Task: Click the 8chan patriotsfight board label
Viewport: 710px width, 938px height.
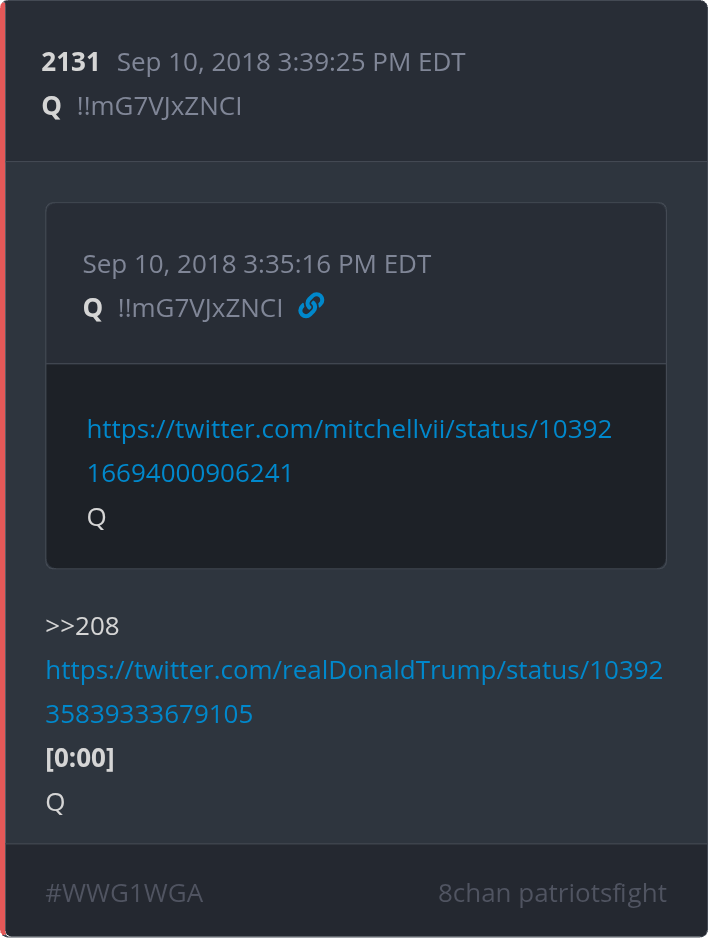Action: pyautogui.click(x=552, y=893)
